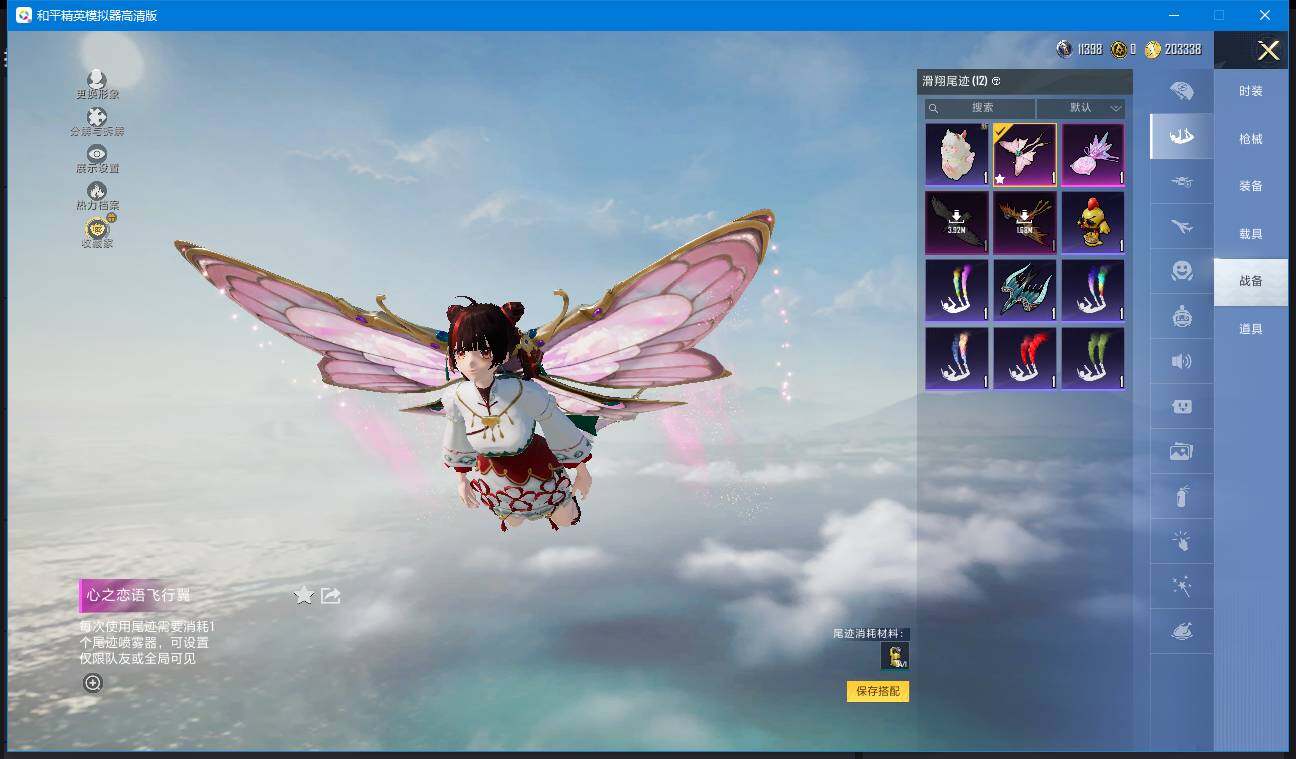Share the 心之恋语飞行翼 item
The width and height of the screenshot is (1296, 759).
point(331,596)
